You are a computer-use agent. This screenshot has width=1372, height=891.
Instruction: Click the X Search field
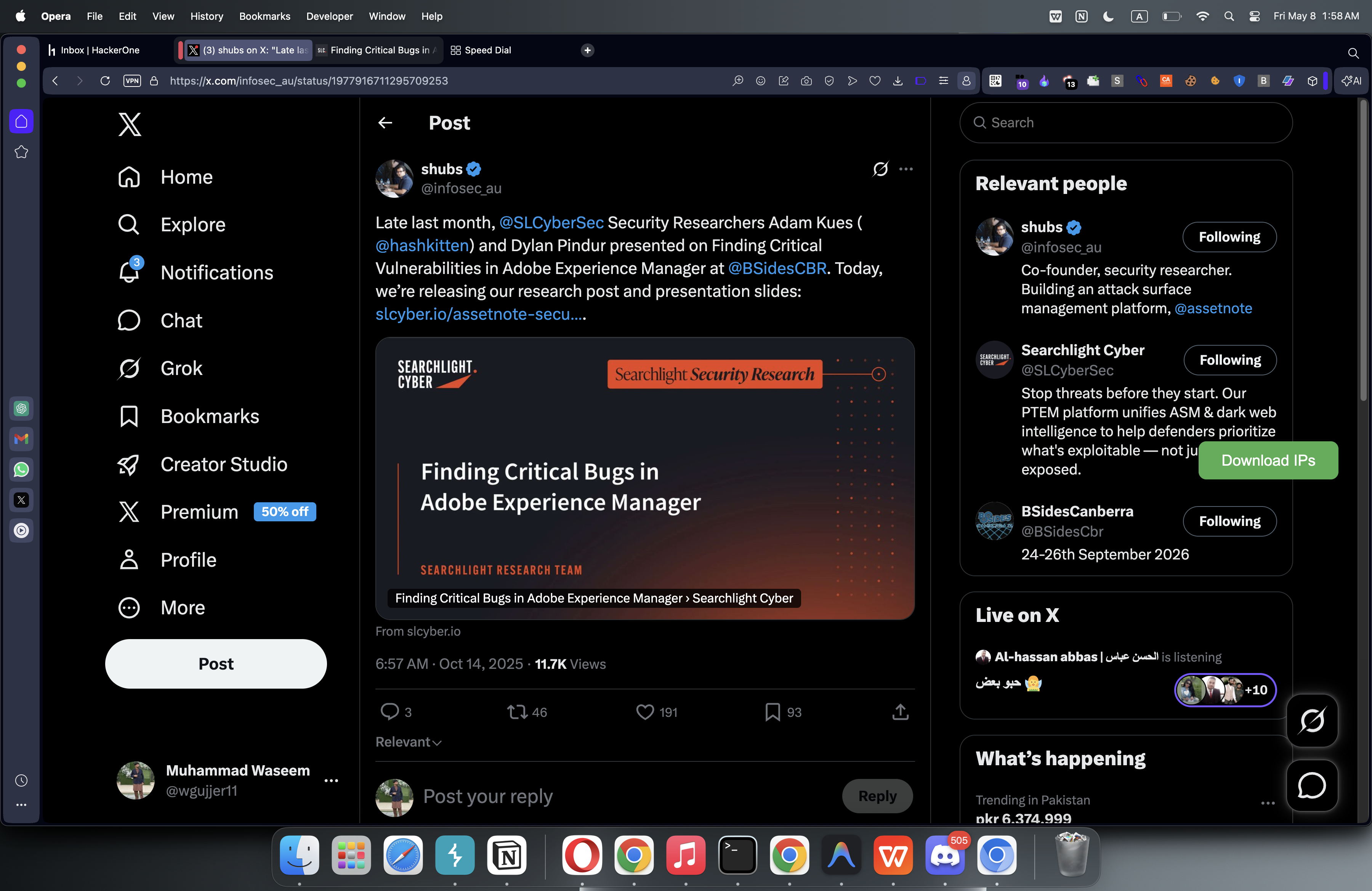[x=1125, y=123]
